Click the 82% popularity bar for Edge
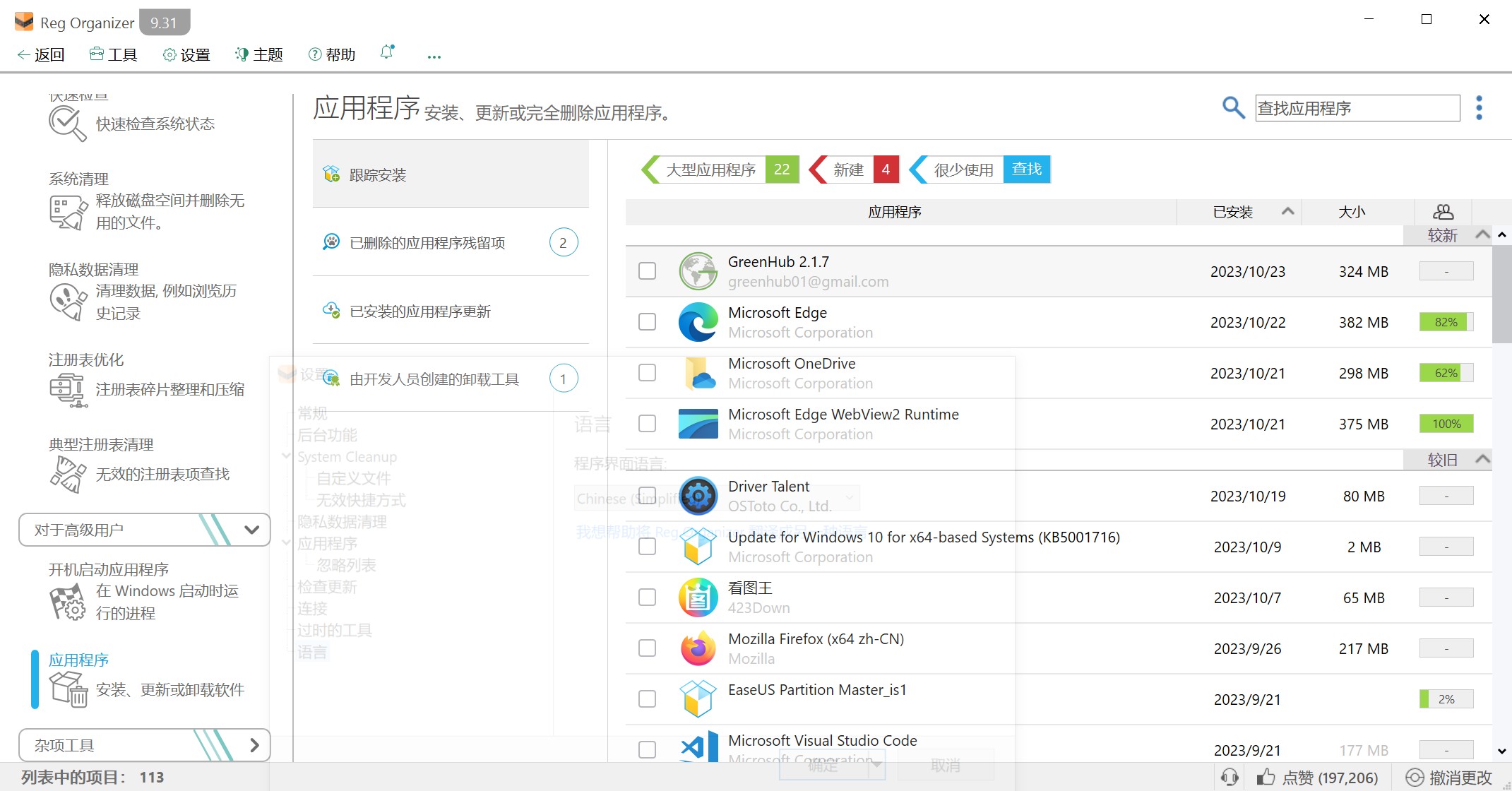The width and height of the screenshot is (1512, 791). coord(1446,322)
